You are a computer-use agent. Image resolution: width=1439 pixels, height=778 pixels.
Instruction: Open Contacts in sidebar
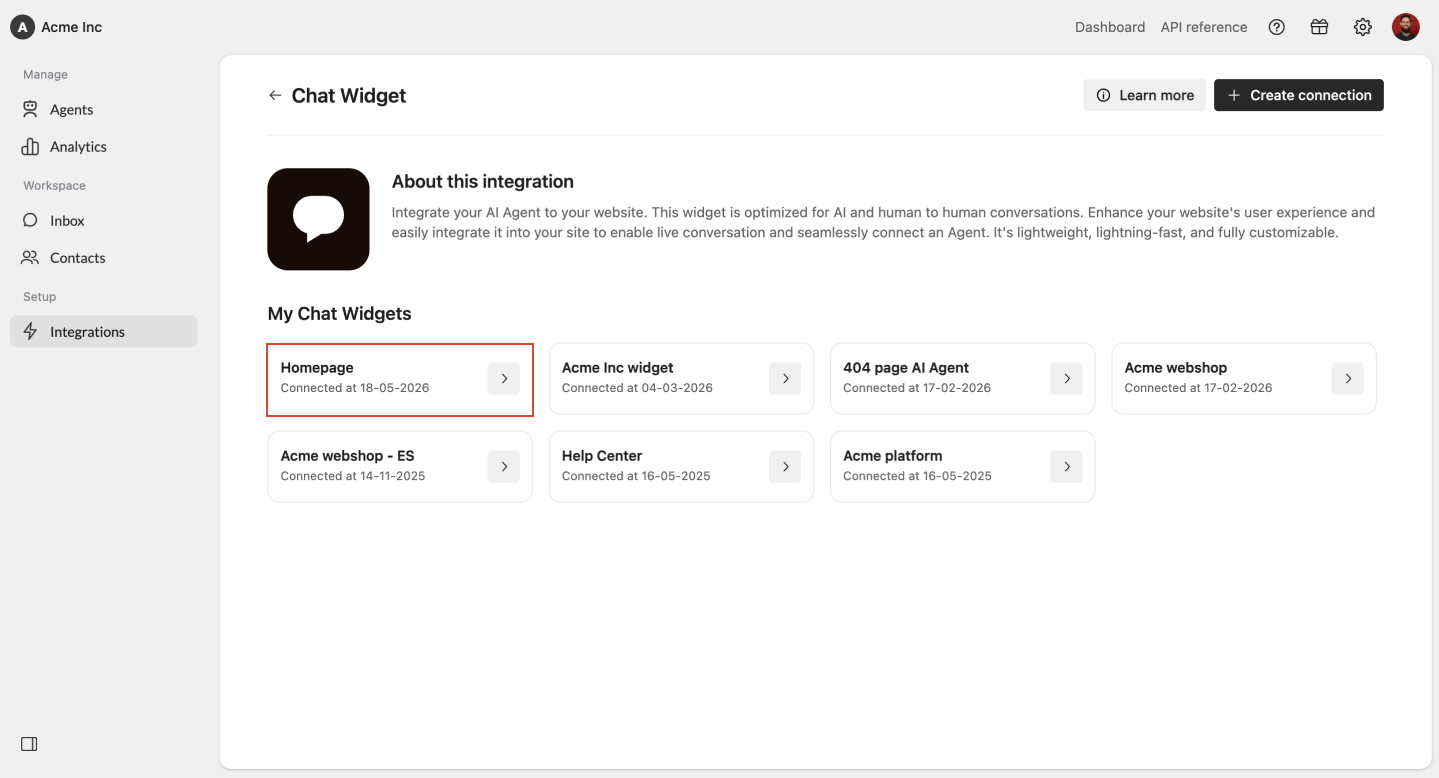click(x=104, y=258)
